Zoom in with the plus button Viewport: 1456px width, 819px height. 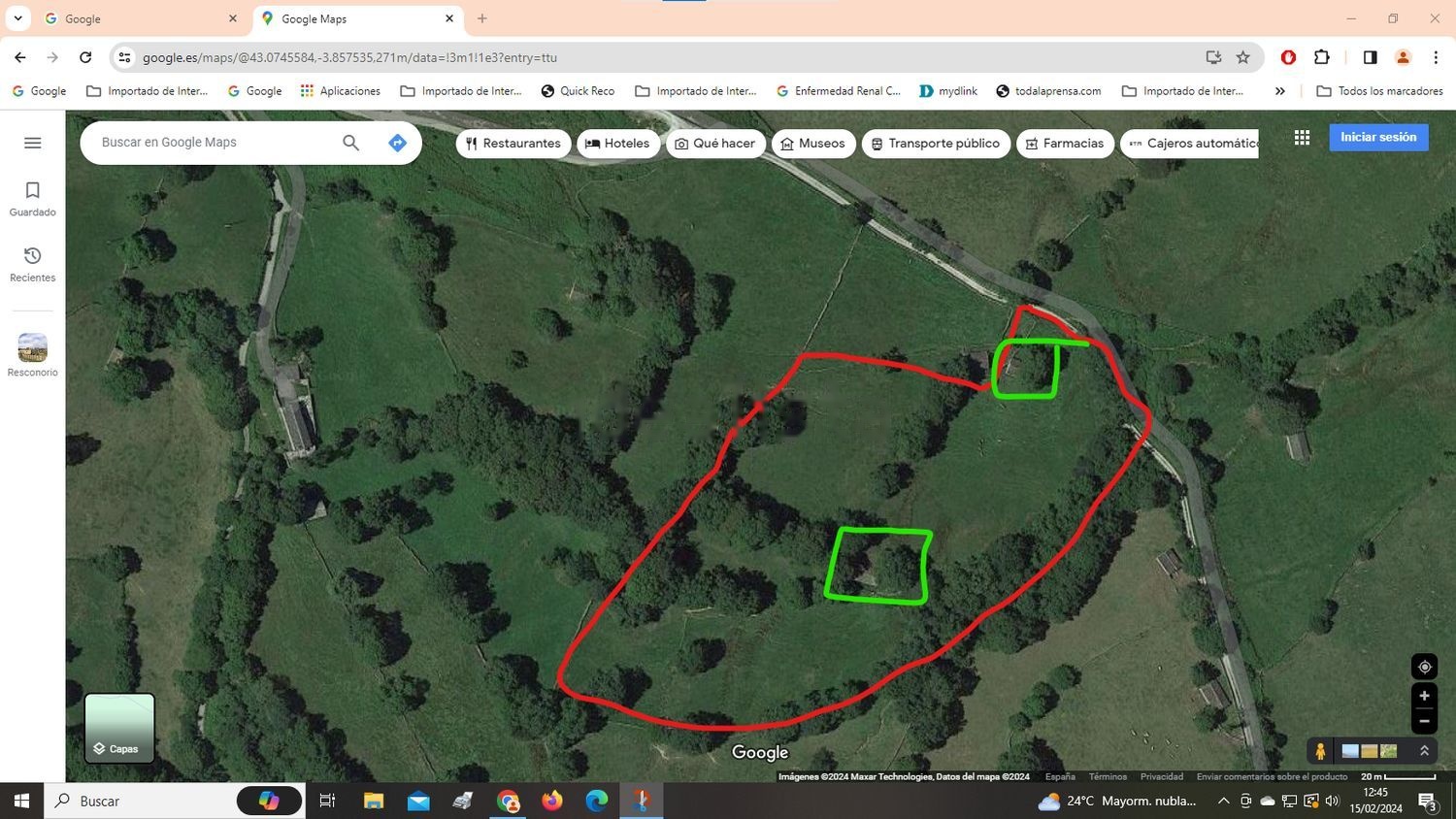pos(1424,696)
